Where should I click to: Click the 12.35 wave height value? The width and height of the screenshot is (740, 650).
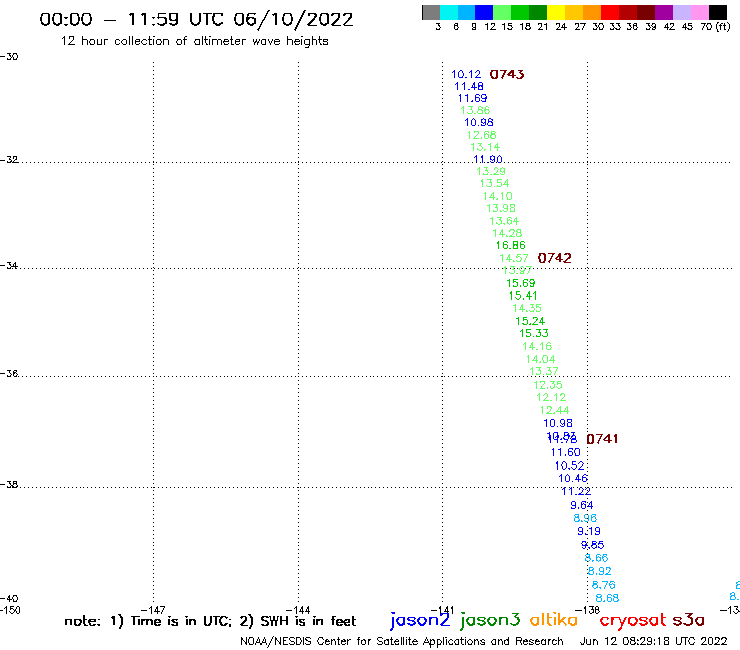548,385
